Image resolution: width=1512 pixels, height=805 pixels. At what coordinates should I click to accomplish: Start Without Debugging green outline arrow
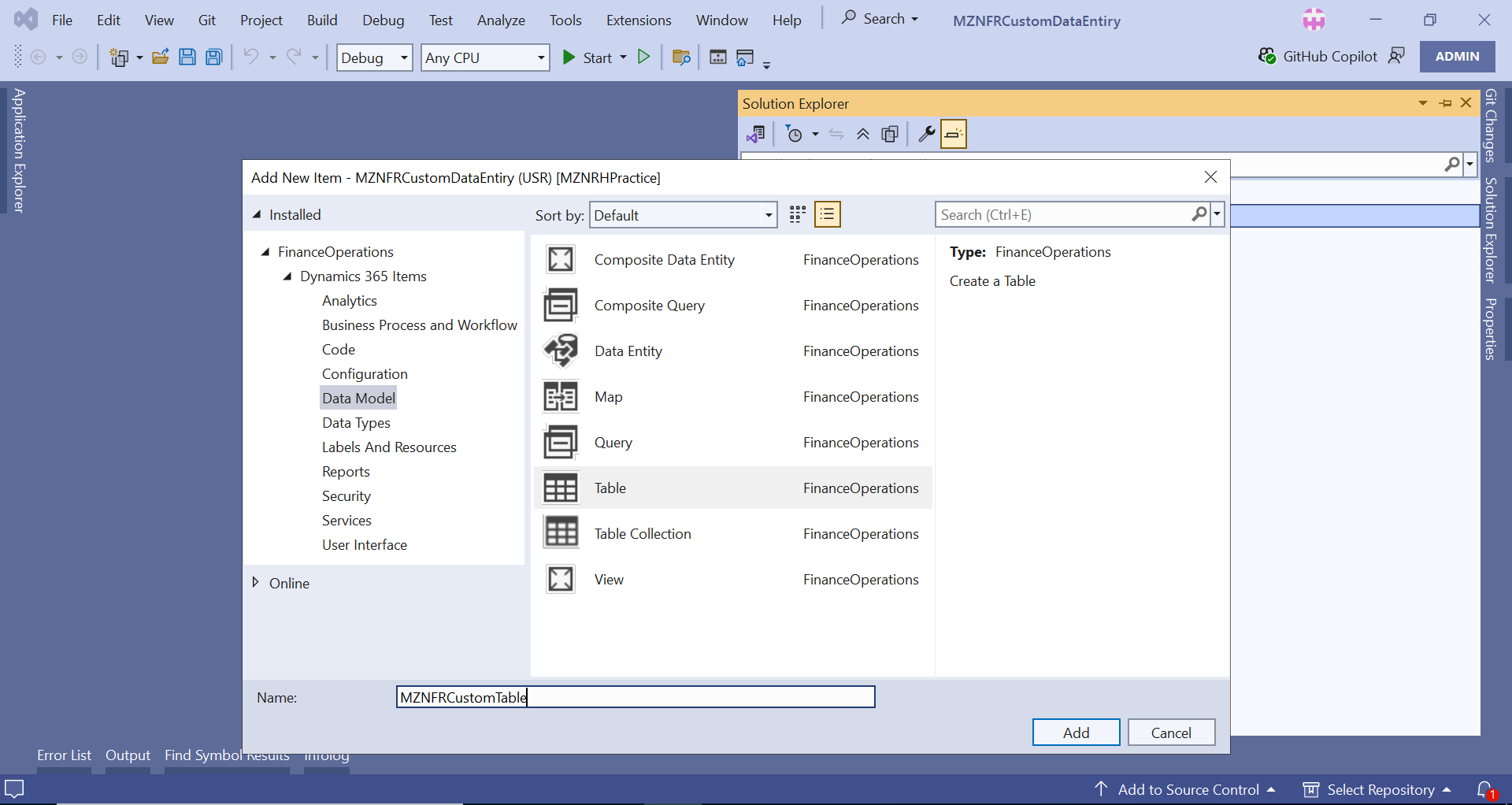pyautogui.click(x=644, y=57)
